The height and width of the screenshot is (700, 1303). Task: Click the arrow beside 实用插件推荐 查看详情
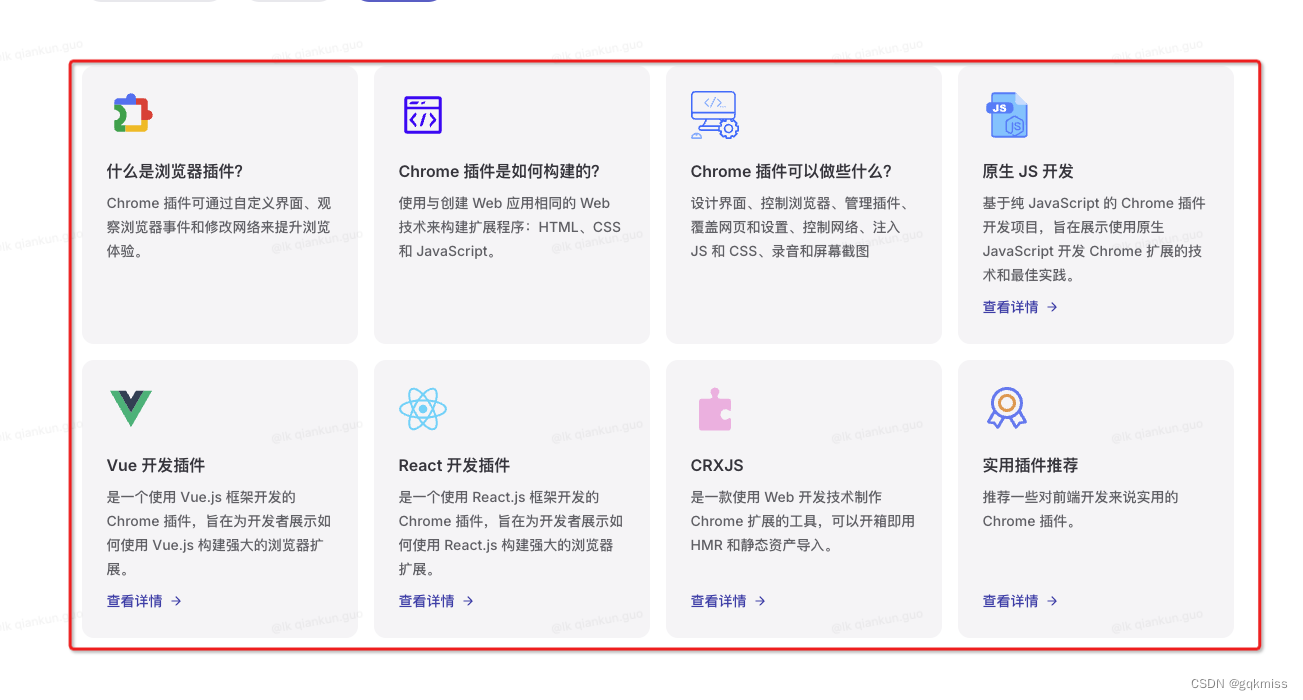pos(1052,601)
